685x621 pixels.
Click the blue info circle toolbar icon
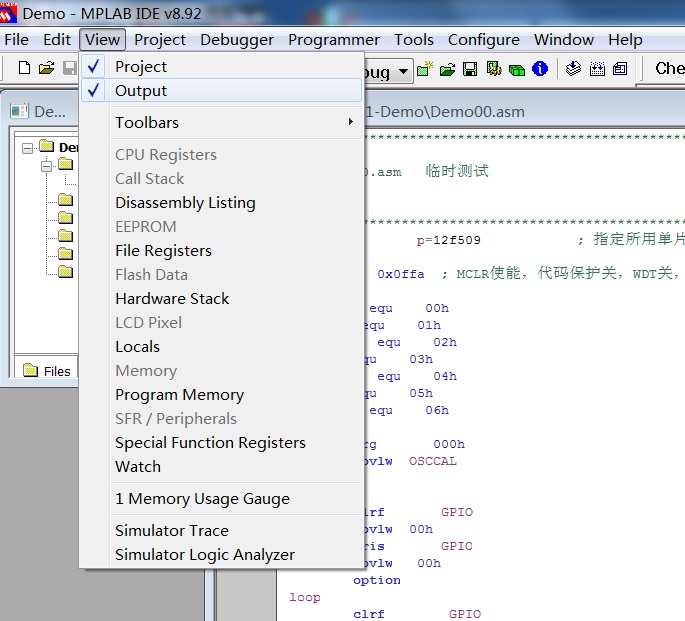tap(540, 69)
